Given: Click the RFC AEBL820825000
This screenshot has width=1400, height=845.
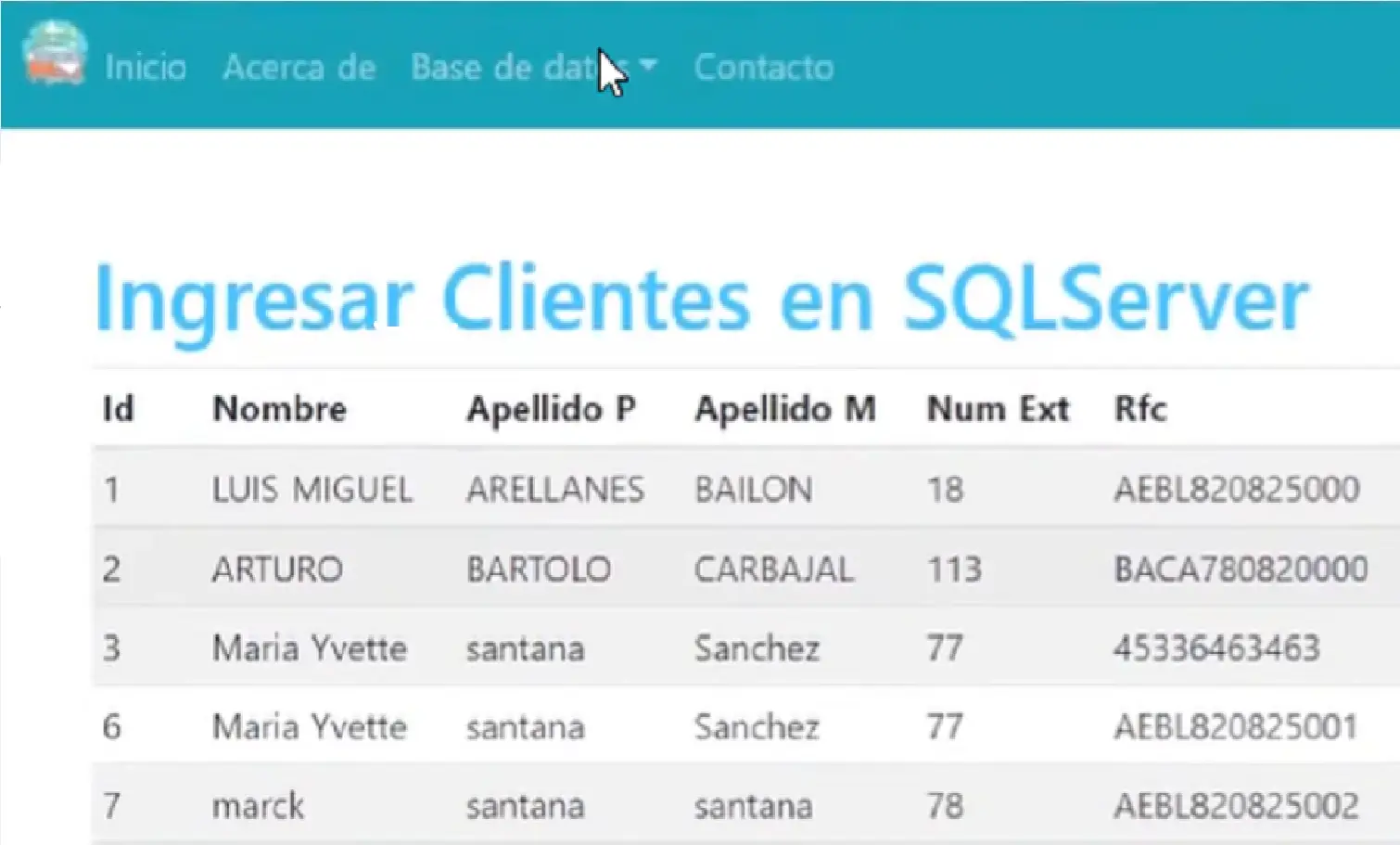Looking at the screenshot, I should pyautogui.click(x=1237, y=489).
